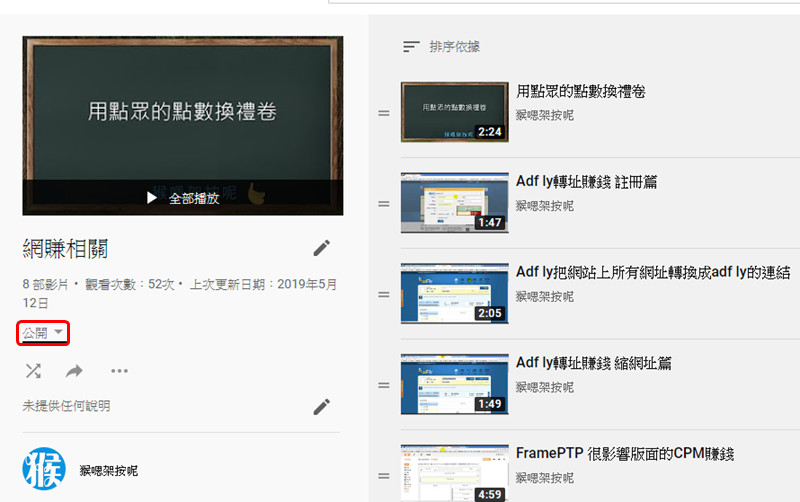Viewport: 800px width, 502px height.
Task: Open Adf ly把網站上所有網址轉換成adf ly的連結 title
Action: click(653, 272)
